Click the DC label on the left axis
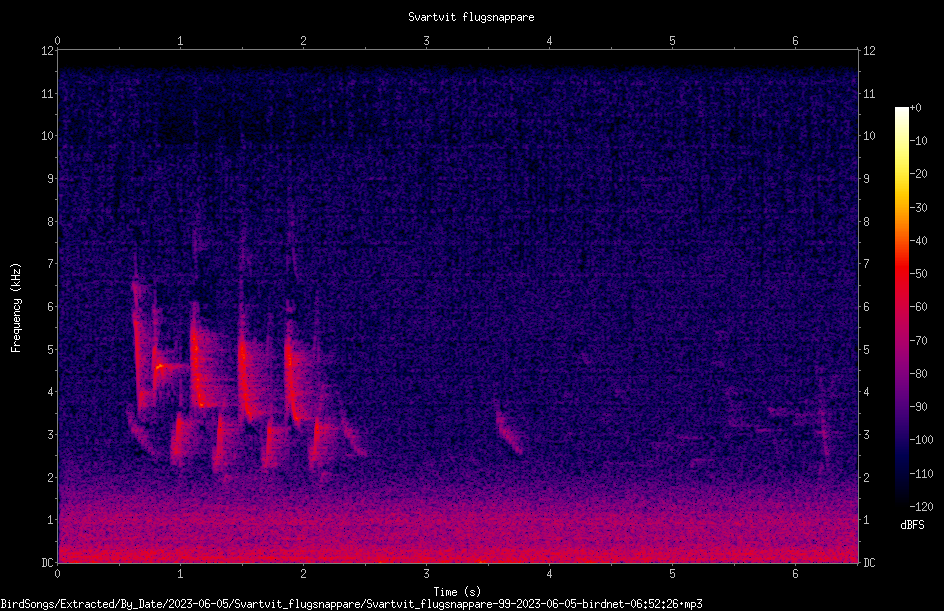This screenshot has width=944, height=611. point(47,562)
